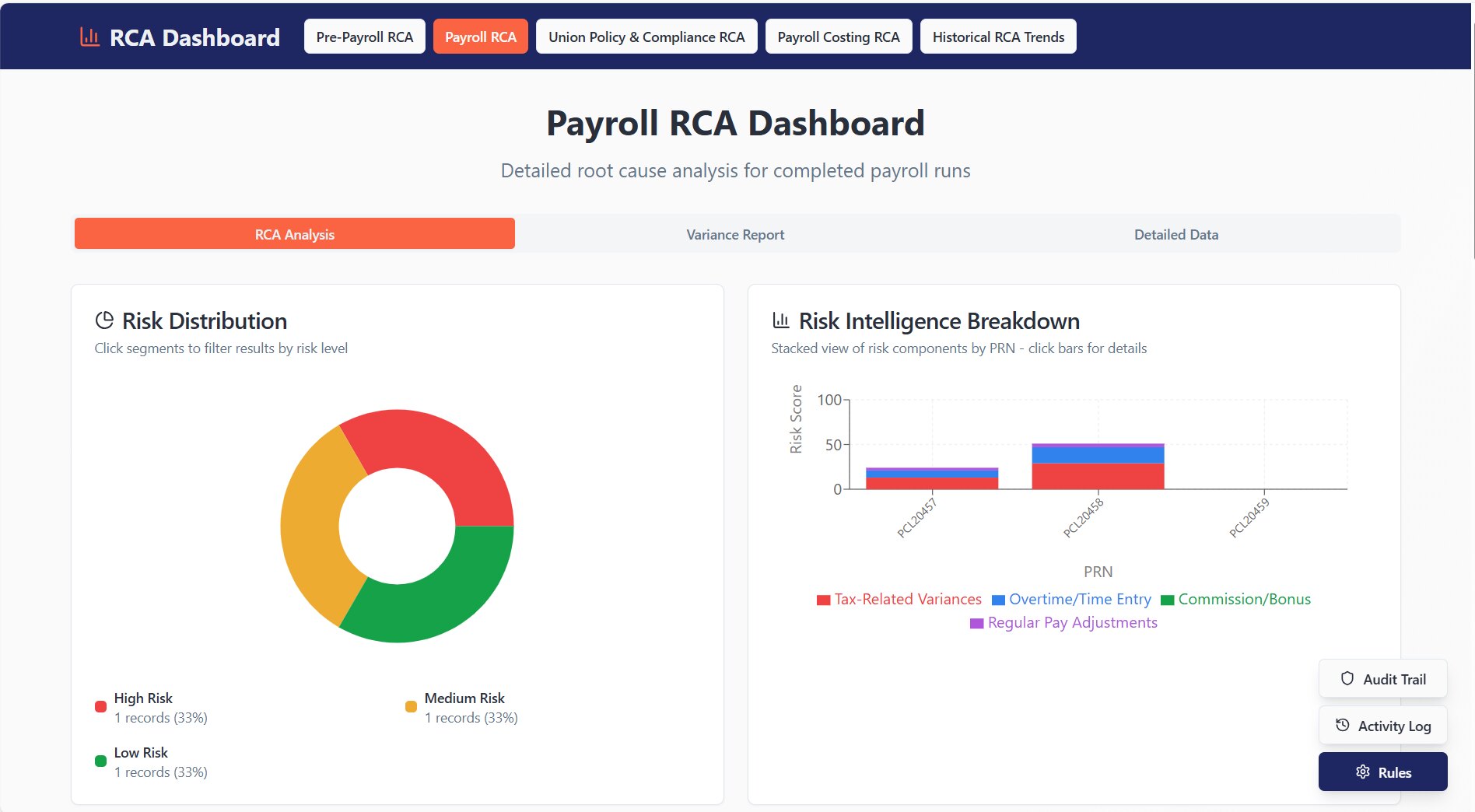Click the PCL20458 stacked bar for details
Image resolution: width=1475 pixels, height=812 pixels.
click(1097, 467)
